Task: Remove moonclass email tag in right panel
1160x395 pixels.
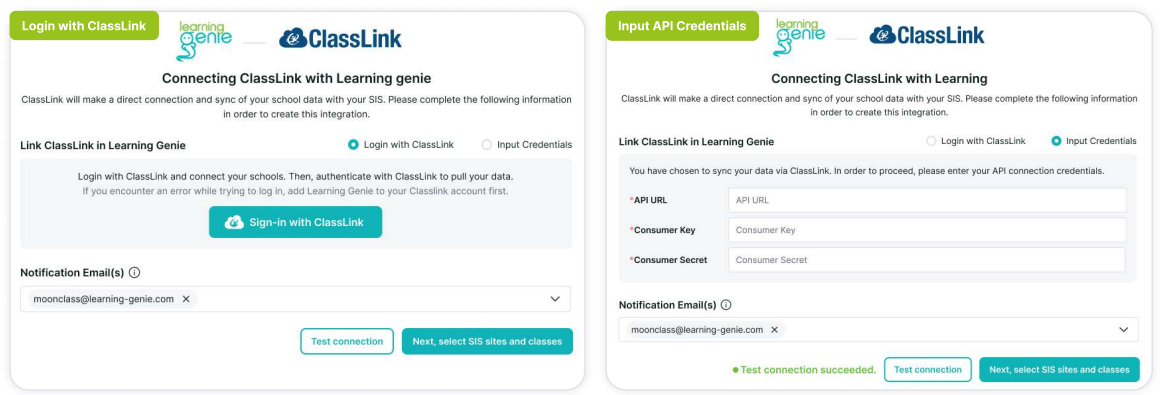Action: pyautogui.click(x=775, y=330)
